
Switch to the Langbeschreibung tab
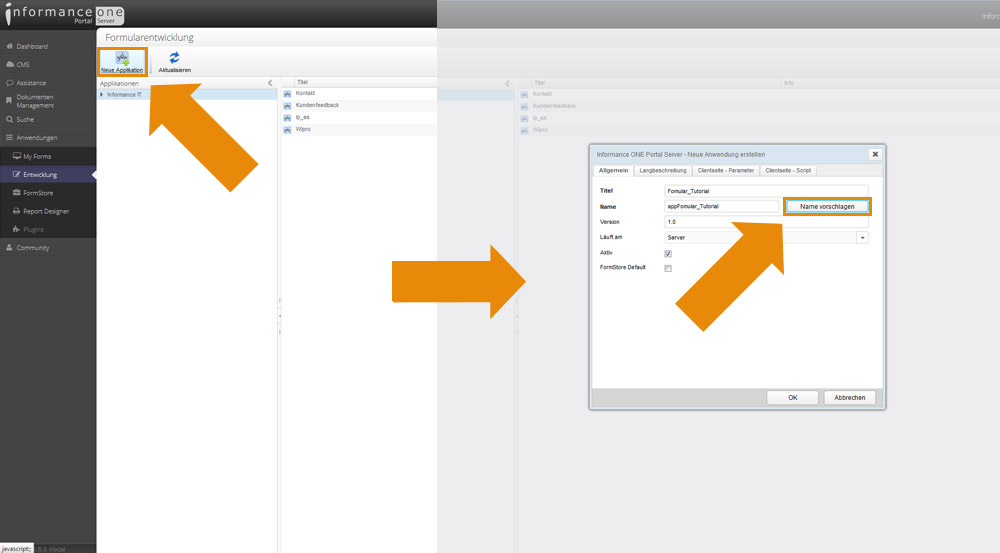[x=663, y=170]
